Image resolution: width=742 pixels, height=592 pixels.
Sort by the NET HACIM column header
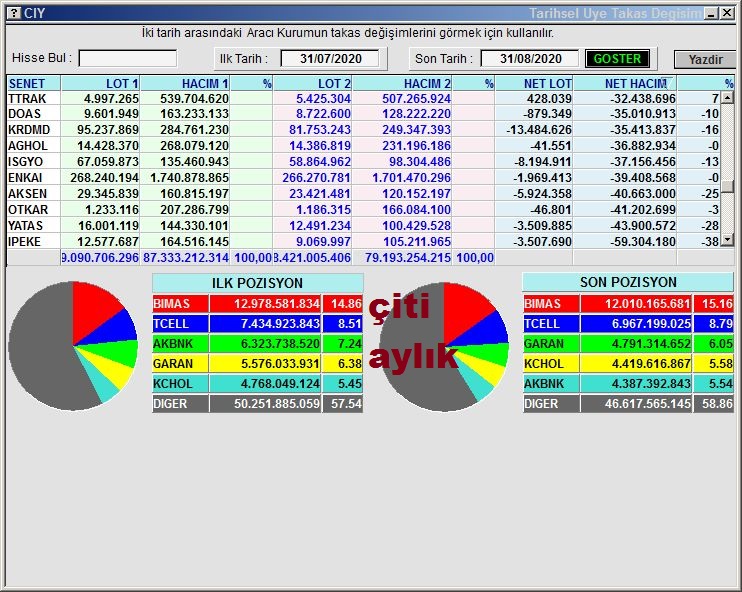click(625, 84)
